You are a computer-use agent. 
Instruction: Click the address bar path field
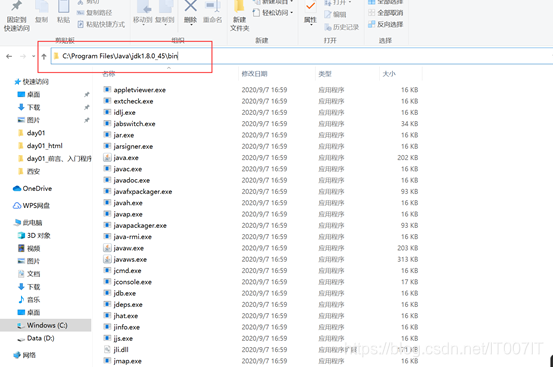click(x=303, y=56)
